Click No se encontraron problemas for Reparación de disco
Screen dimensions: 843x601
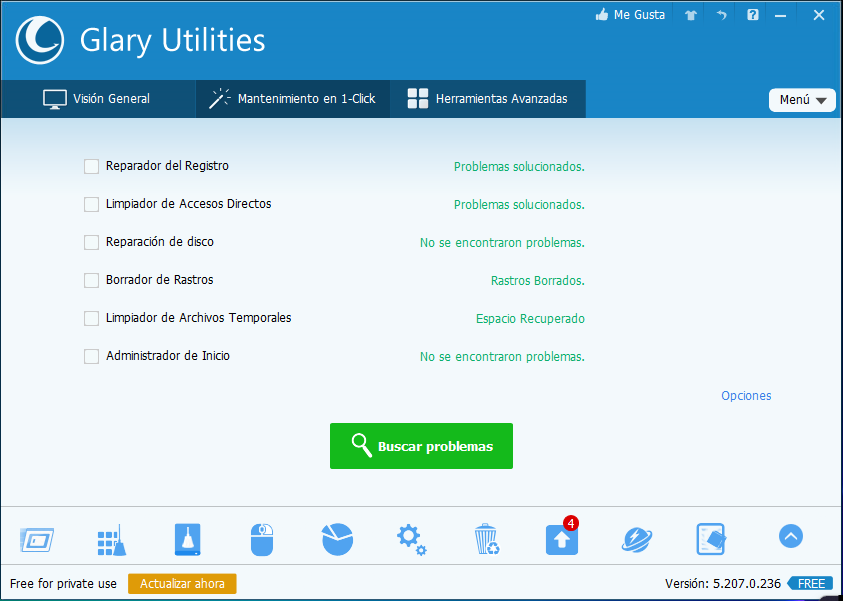[x=502, y=243]
